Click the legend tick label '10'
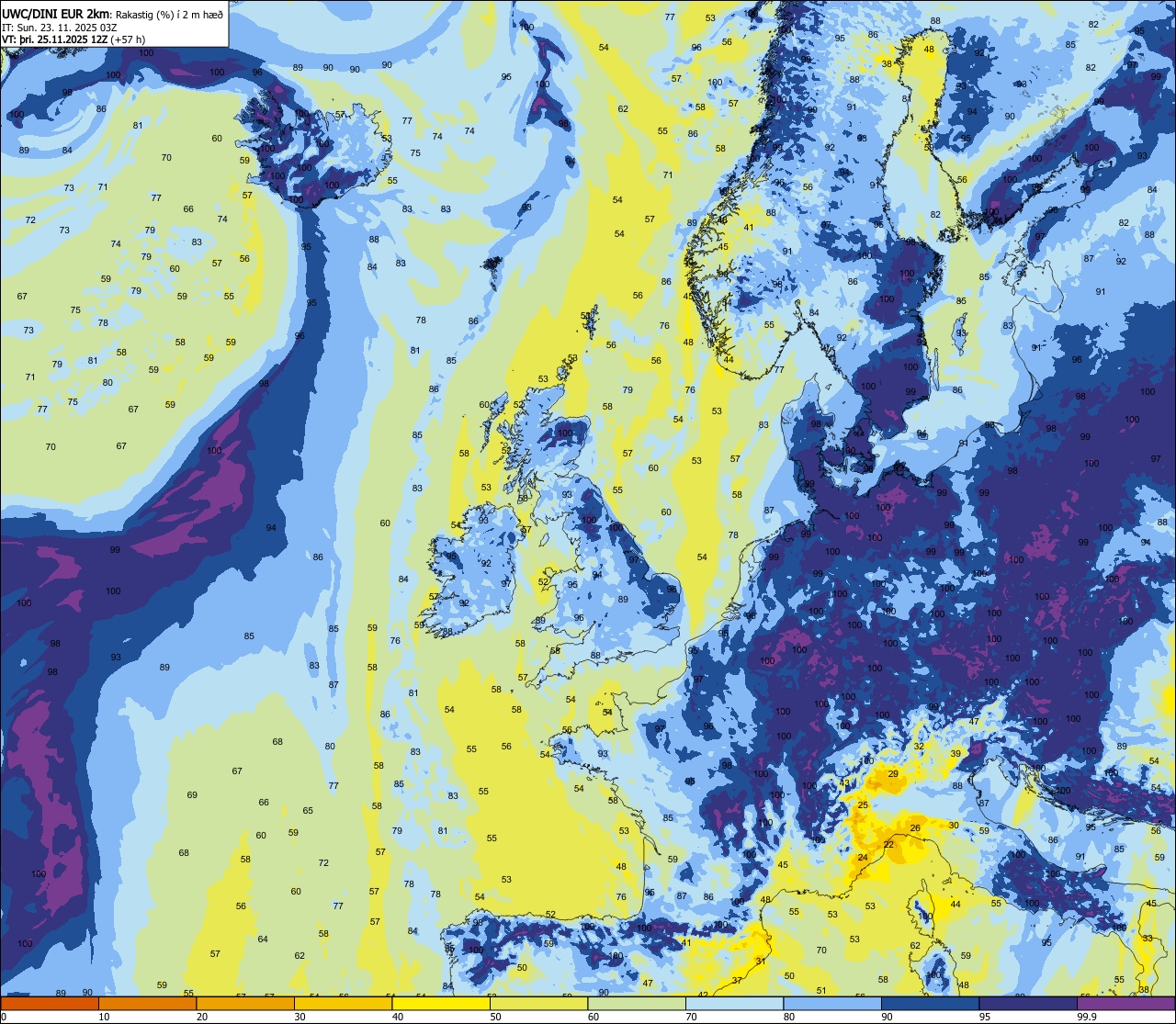Viewport: 1176px width, 1024px height. pos(104,1017)
